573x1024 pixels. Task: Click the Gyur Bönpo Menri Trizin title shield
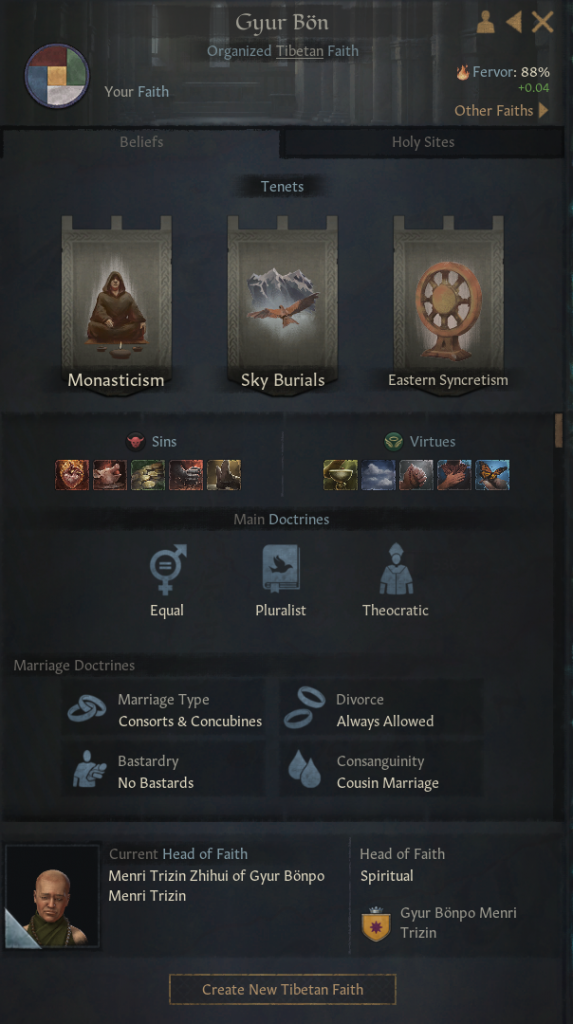[376, 923]
